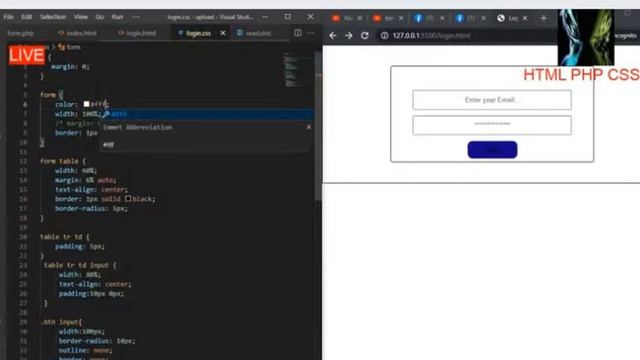Click the 'width: 60%;' line
This screenshot has width=640, height=360.
click(x=76, y=171)
